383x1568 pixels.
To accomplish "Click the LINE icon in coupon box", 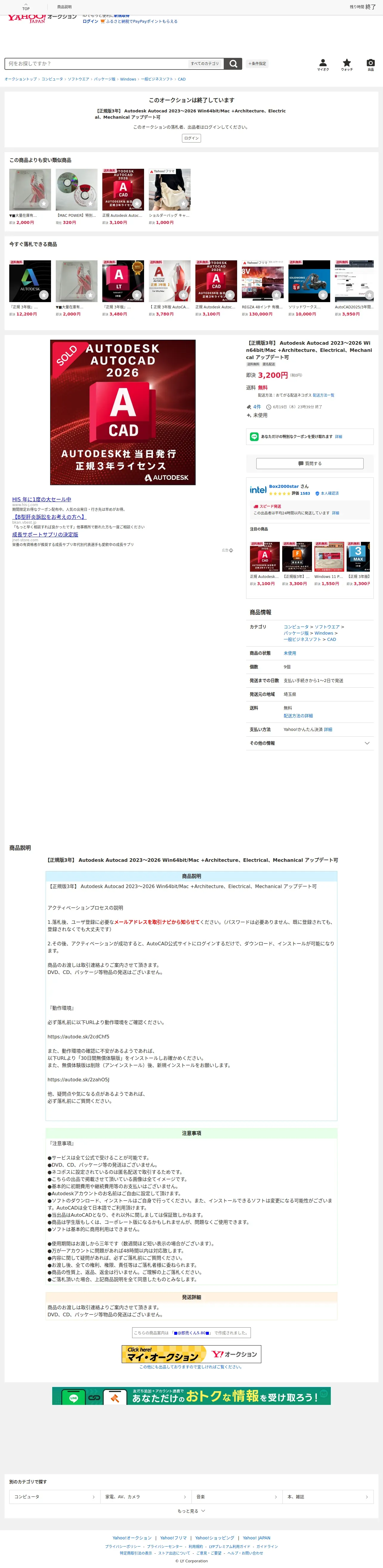I will click(254, 437).
